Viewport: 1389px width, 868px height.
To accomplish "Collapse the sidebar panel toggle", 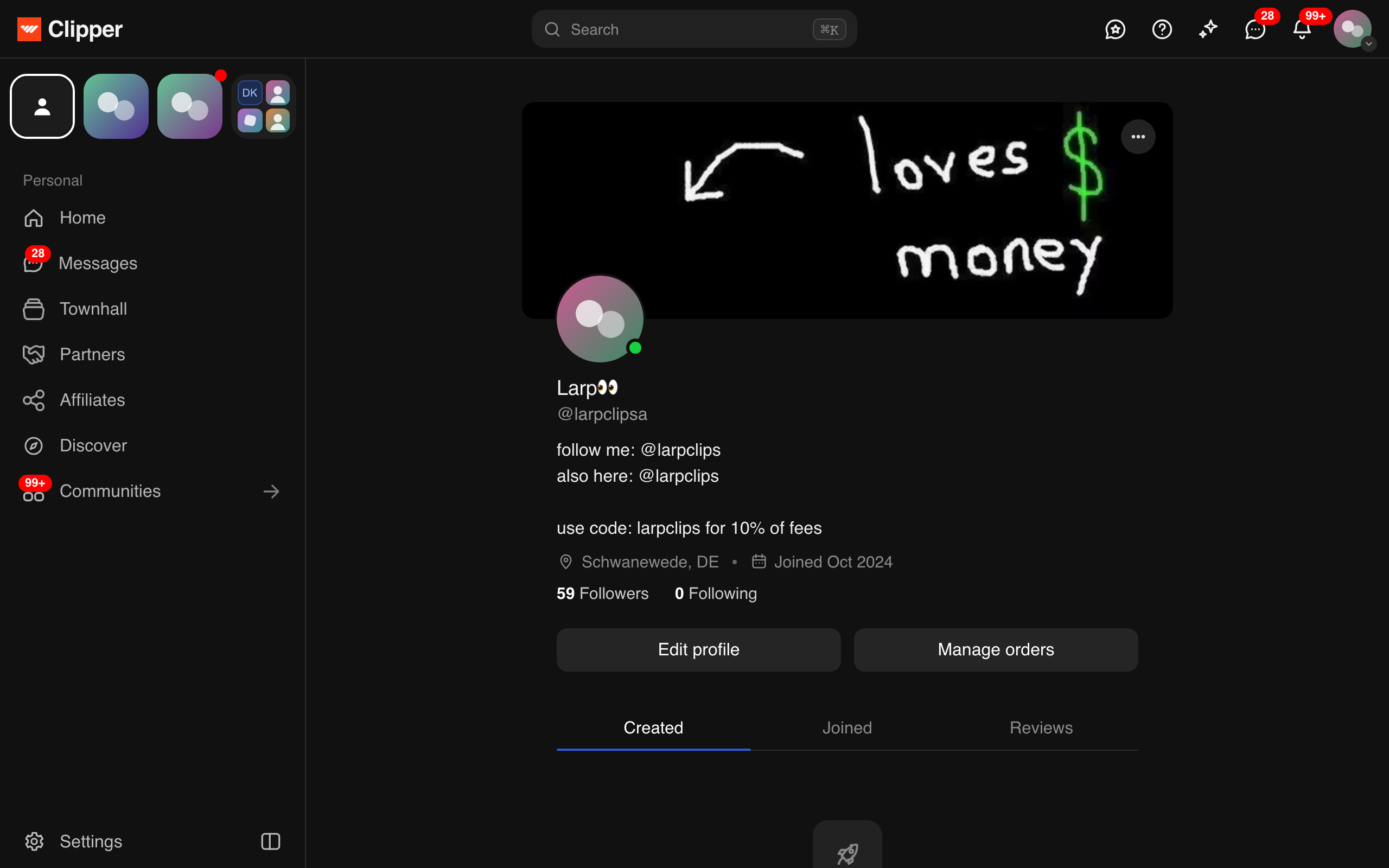I will (270, 841).
